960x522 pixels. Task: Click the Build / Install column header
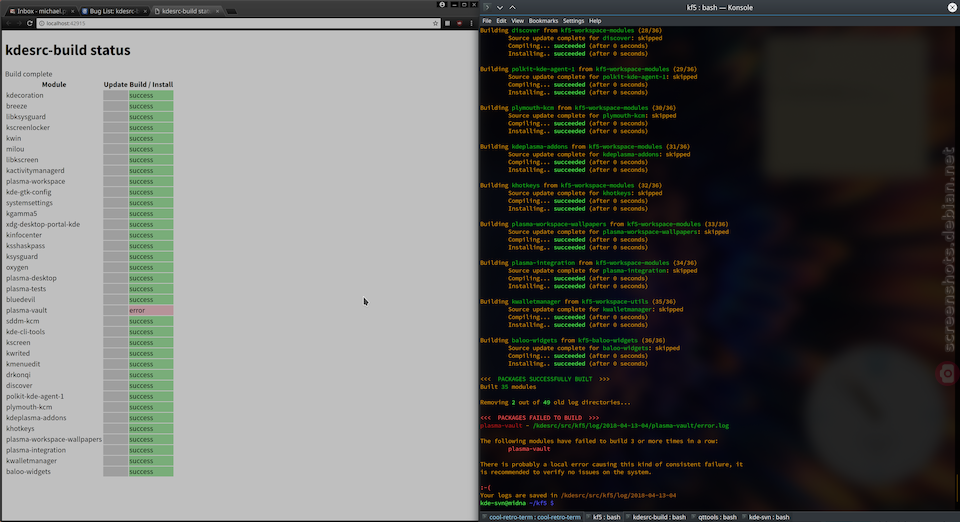pyautogui.click(x=151, y=84)
